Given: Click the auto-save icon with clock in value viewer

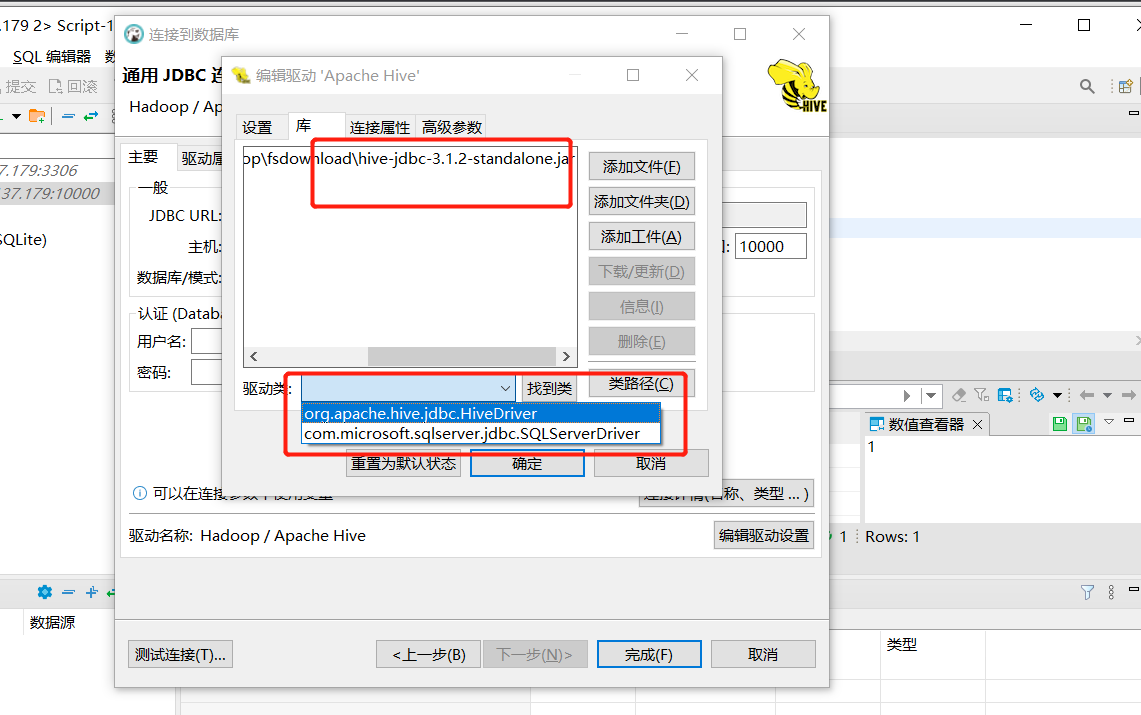Looking at the screenshot, I should [x=1084, y=423].
